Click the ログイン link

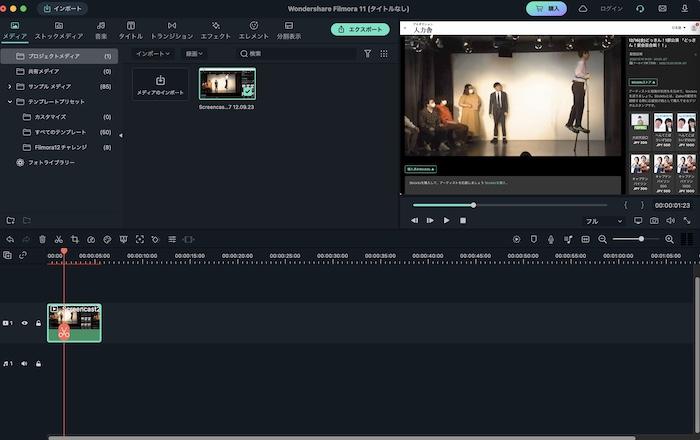point(611,8)
